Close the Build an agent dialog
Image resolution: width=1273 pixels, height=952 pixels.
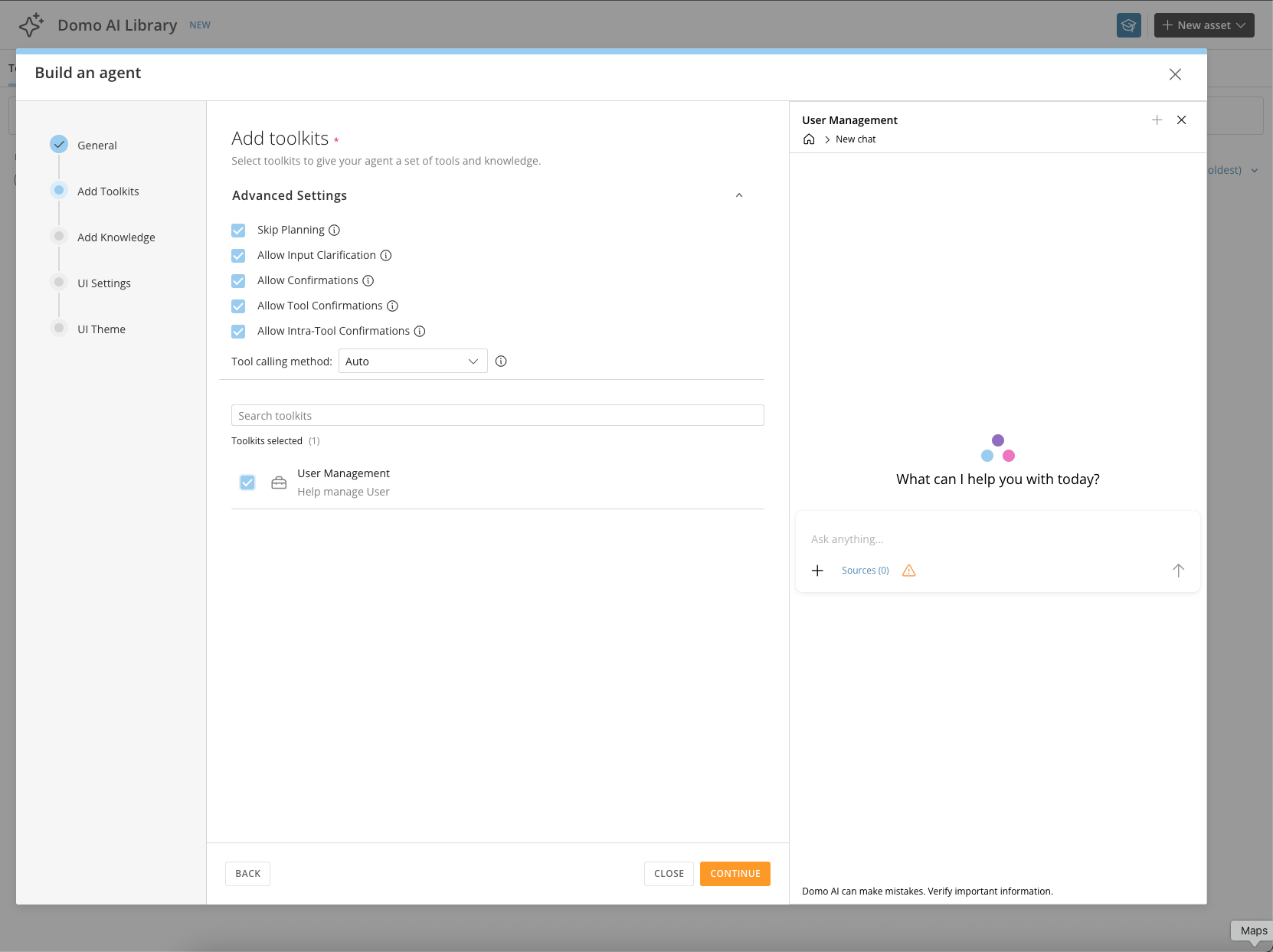click(x=1175, y=74)
